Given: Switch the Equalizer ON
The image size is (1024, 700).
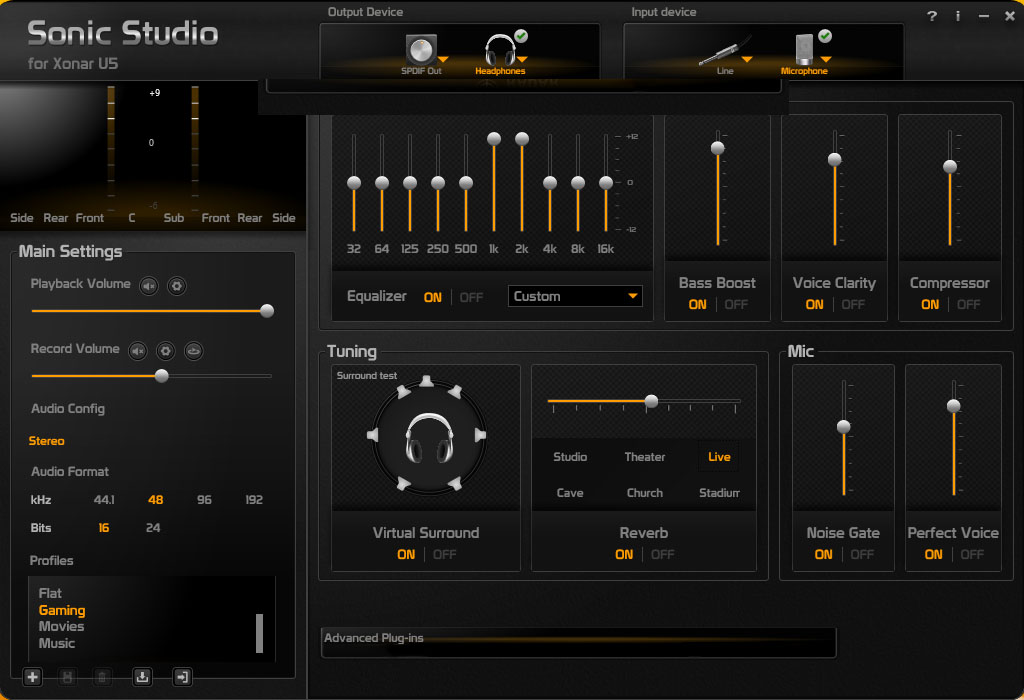Looking at the screenshot, I should (432, 298).
